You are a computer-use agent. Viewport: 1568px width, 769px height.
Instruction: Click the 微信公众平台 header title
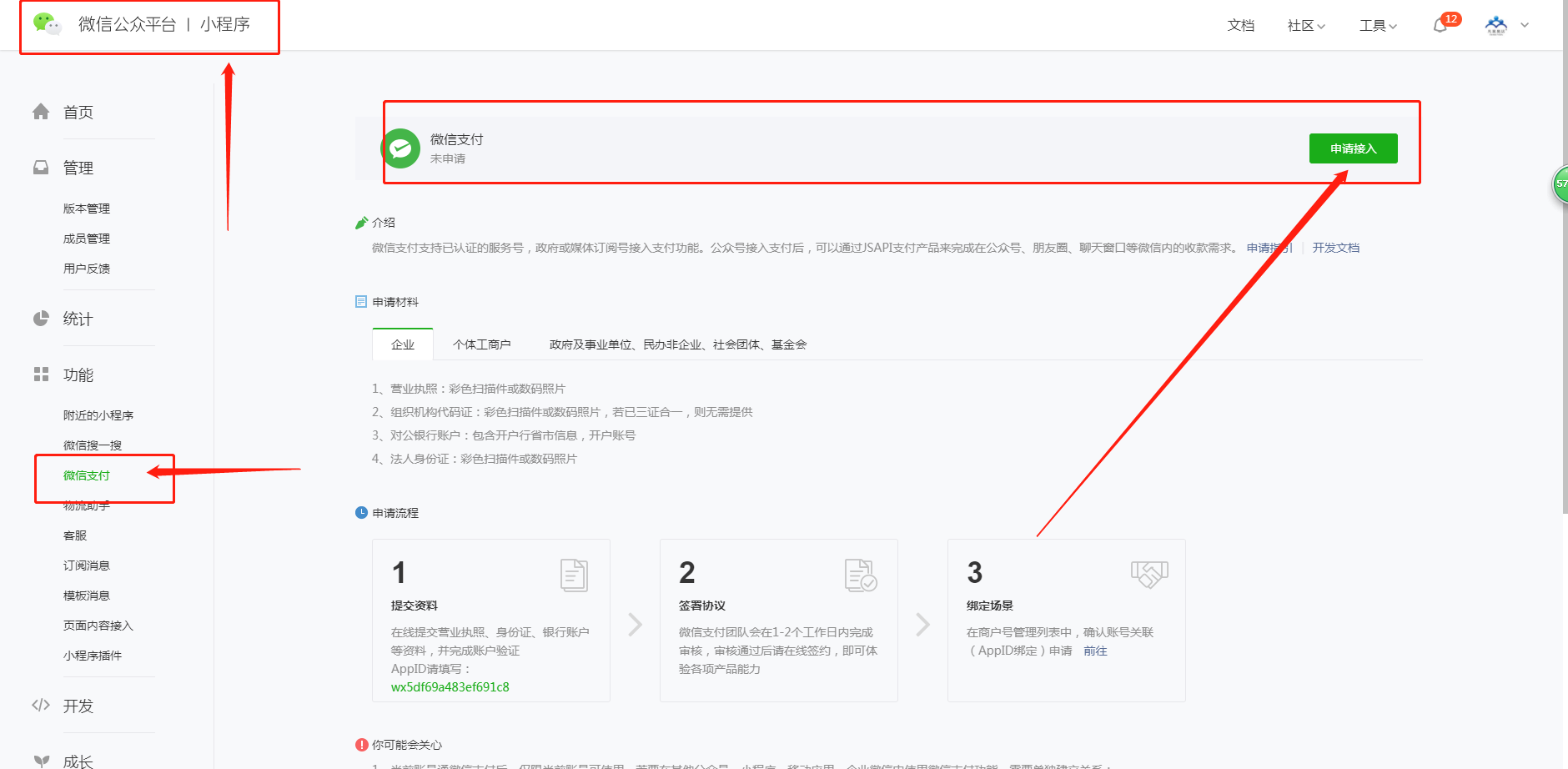tap(127, 24)
